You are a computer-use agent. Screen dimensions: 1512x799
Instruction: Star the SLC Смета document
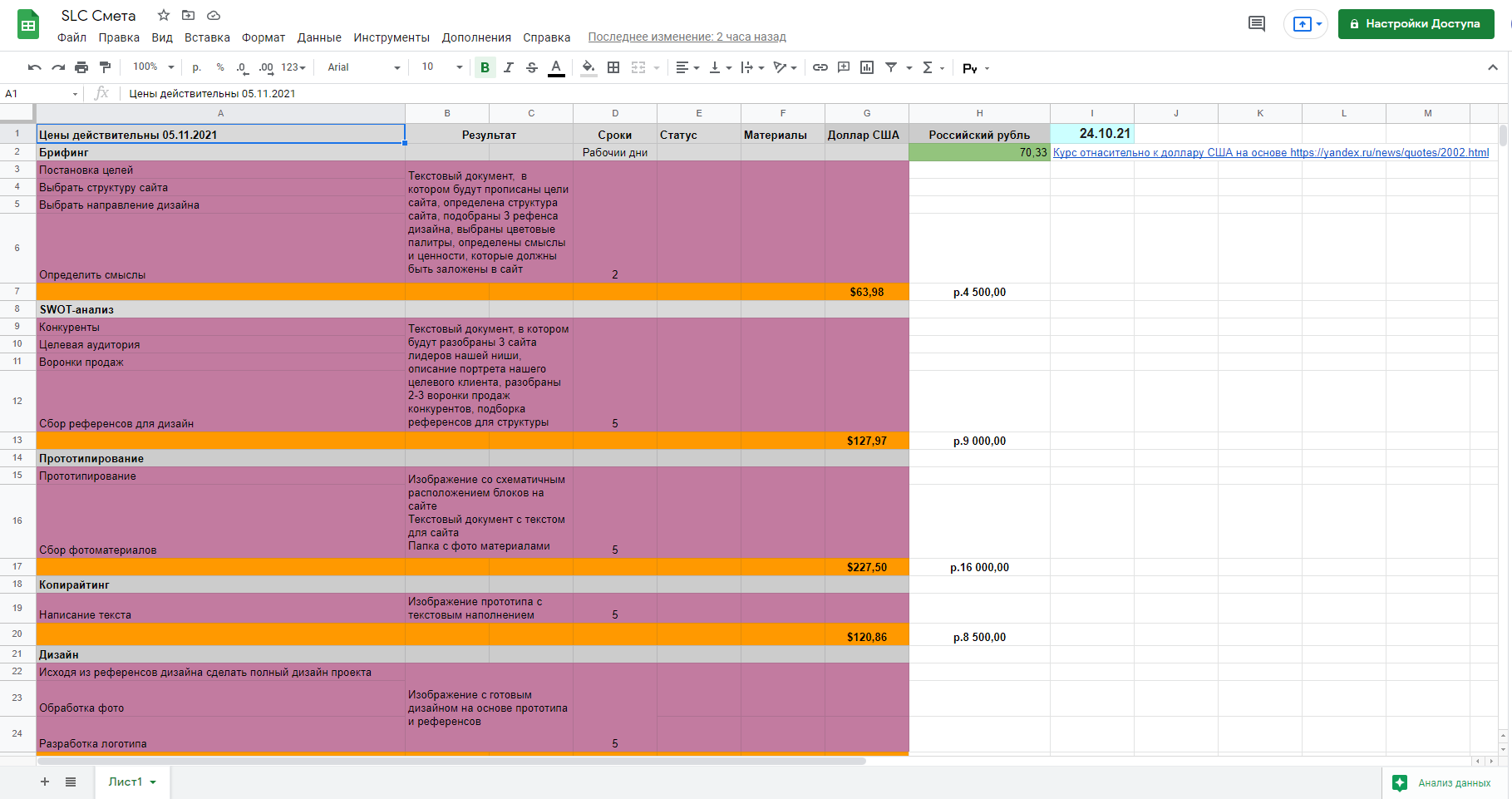[164, 15]
